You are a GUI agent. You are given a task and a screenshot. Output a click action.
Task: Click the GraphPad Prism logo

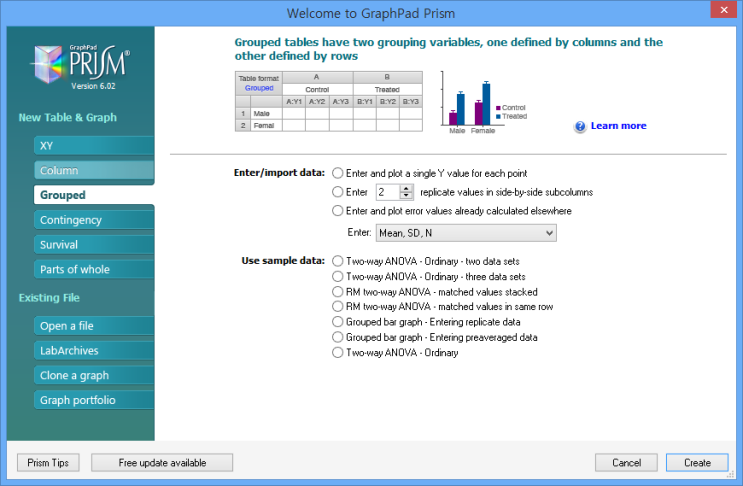point(80,64)
